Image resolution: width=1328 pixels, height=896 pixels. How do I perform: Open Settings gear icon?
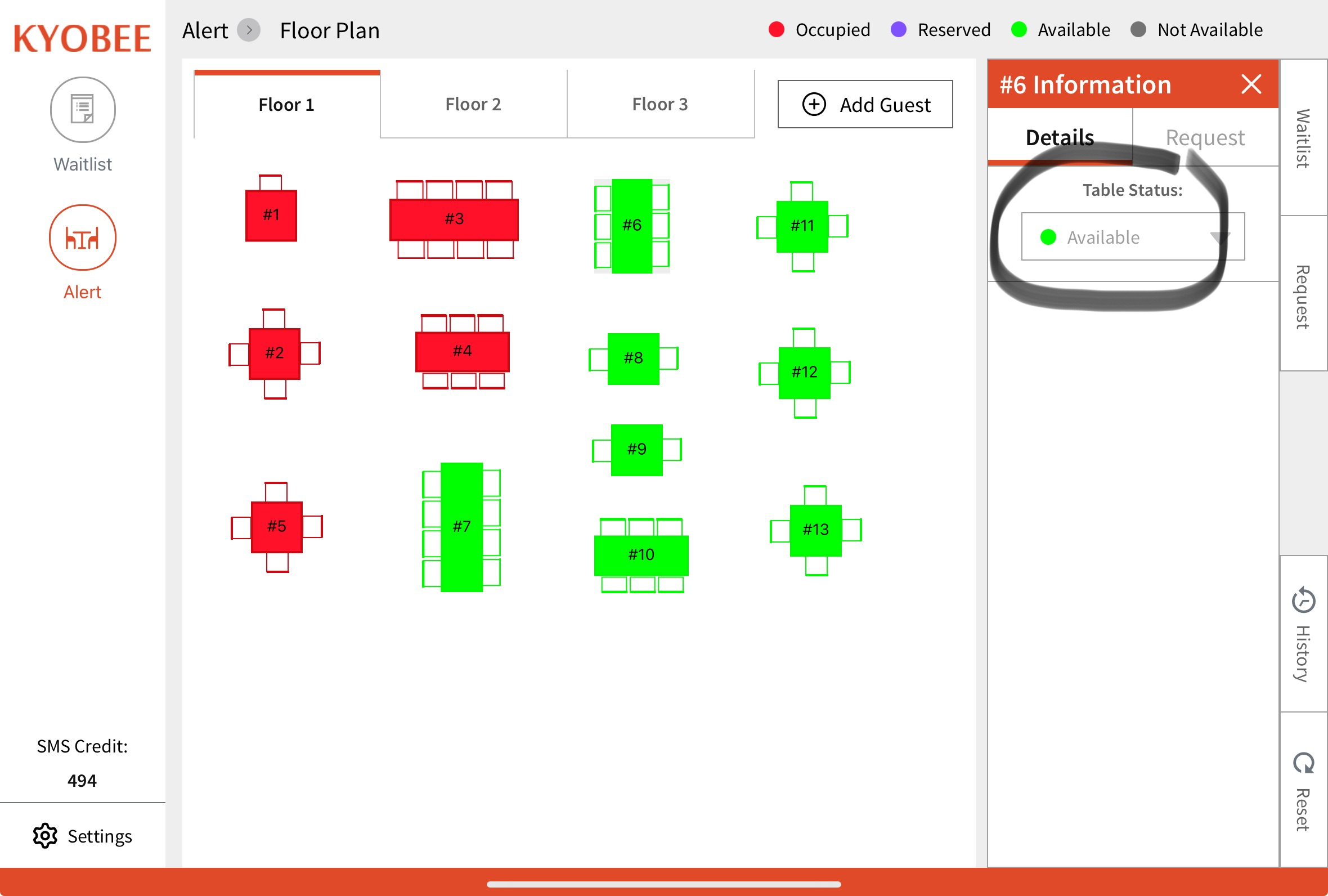pos(44,836)
